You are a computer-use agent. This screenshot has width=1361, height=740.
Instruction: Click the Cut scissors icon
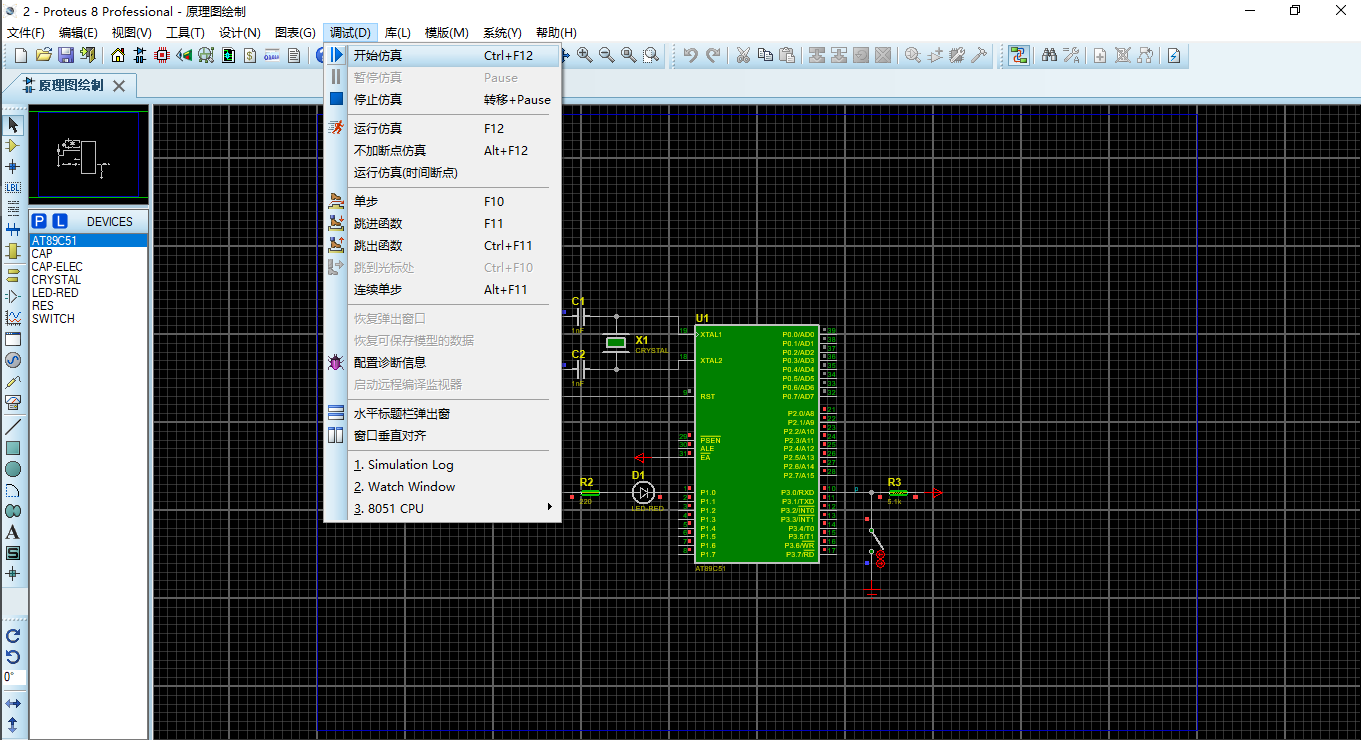743,56
